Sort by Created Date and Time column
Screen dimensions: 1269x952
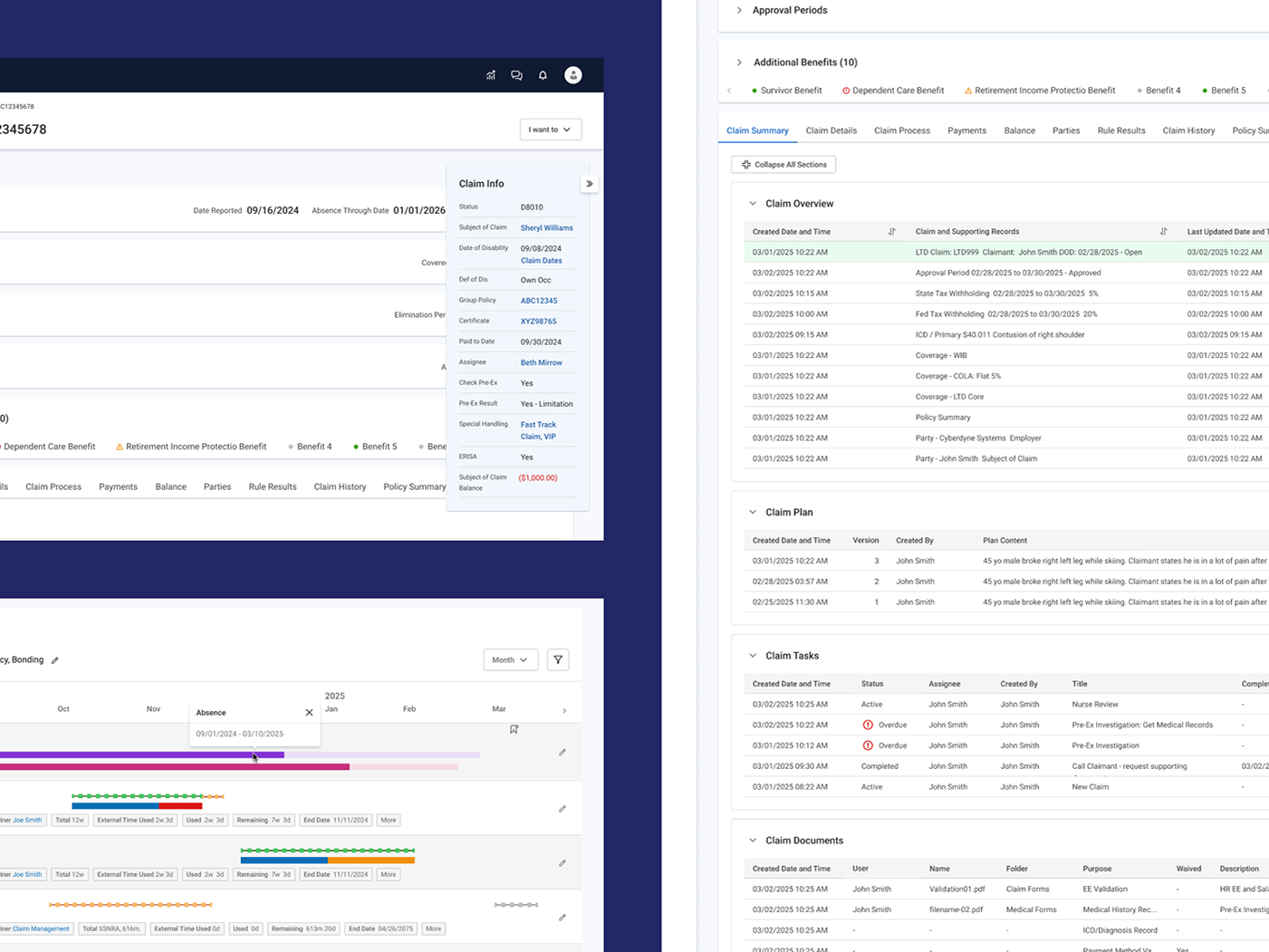[891, 232]
